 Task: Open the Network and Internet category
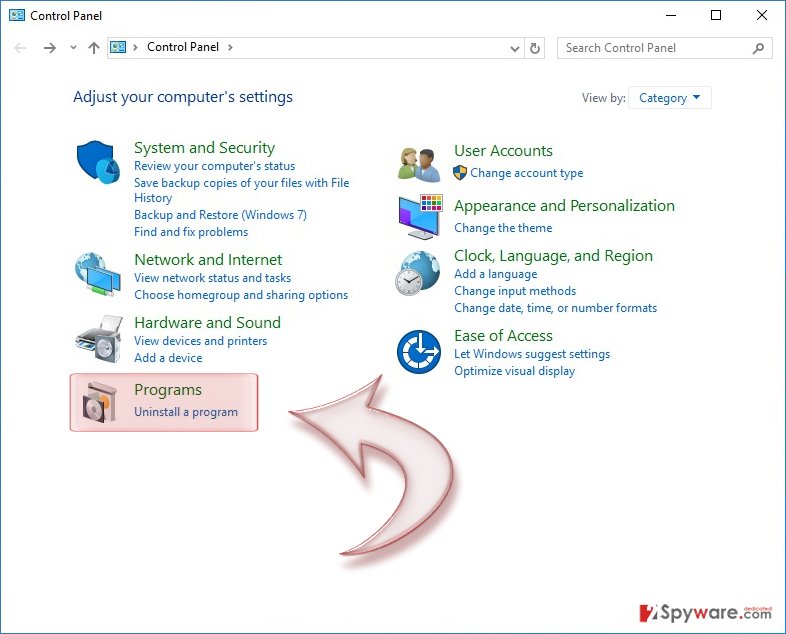pyautogui.click(x=208, y=260)
